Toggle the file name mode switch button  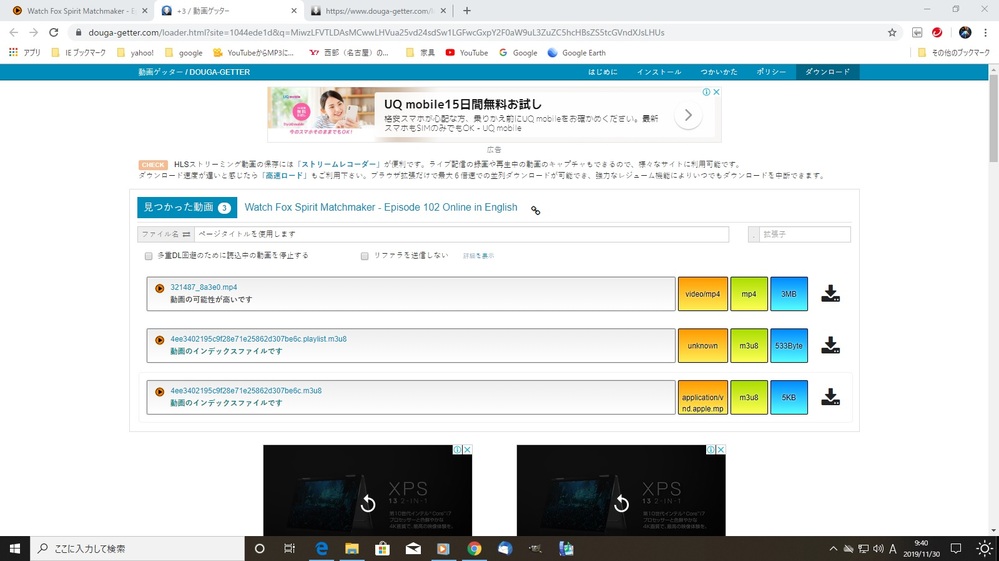tap(186, 234)
